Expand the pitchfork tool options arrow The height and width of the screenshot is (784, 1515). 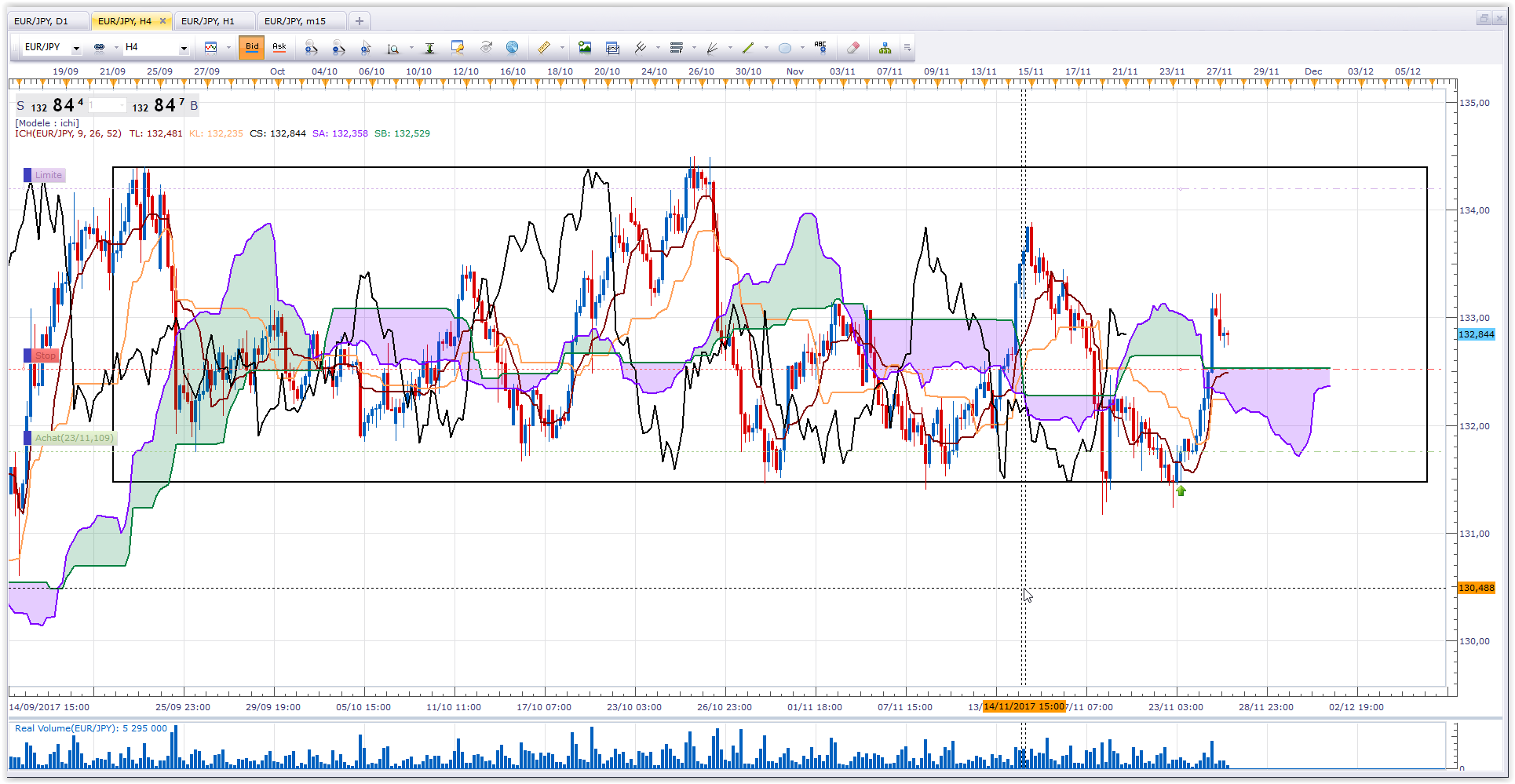tap(658, 48)
